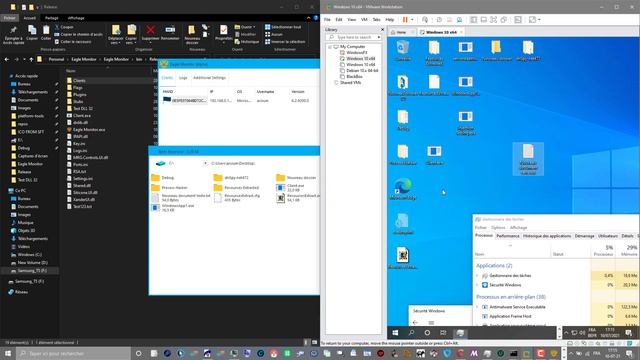Select Windows (C:) in Explorer sidebar
This screenshot has width=640, height=360.
(x=27, y=255)
